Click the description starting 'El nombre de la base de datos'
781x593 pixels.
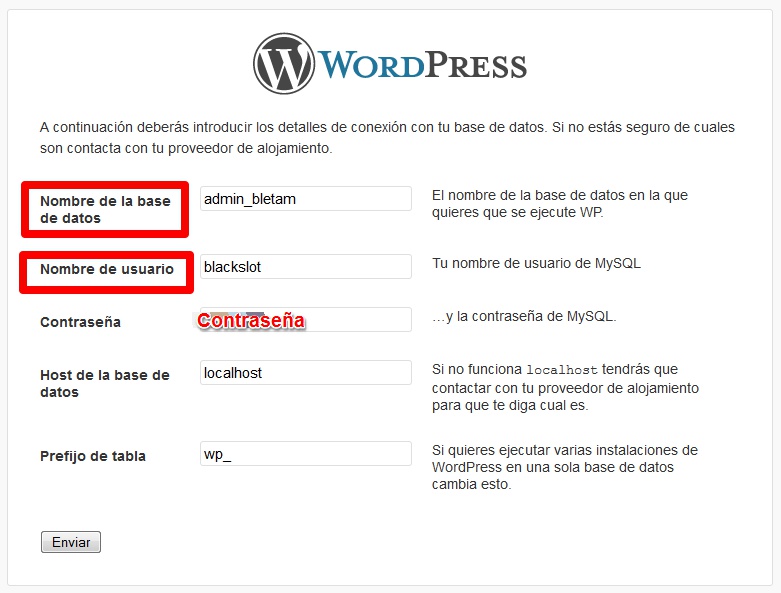[x=560, y=204]
